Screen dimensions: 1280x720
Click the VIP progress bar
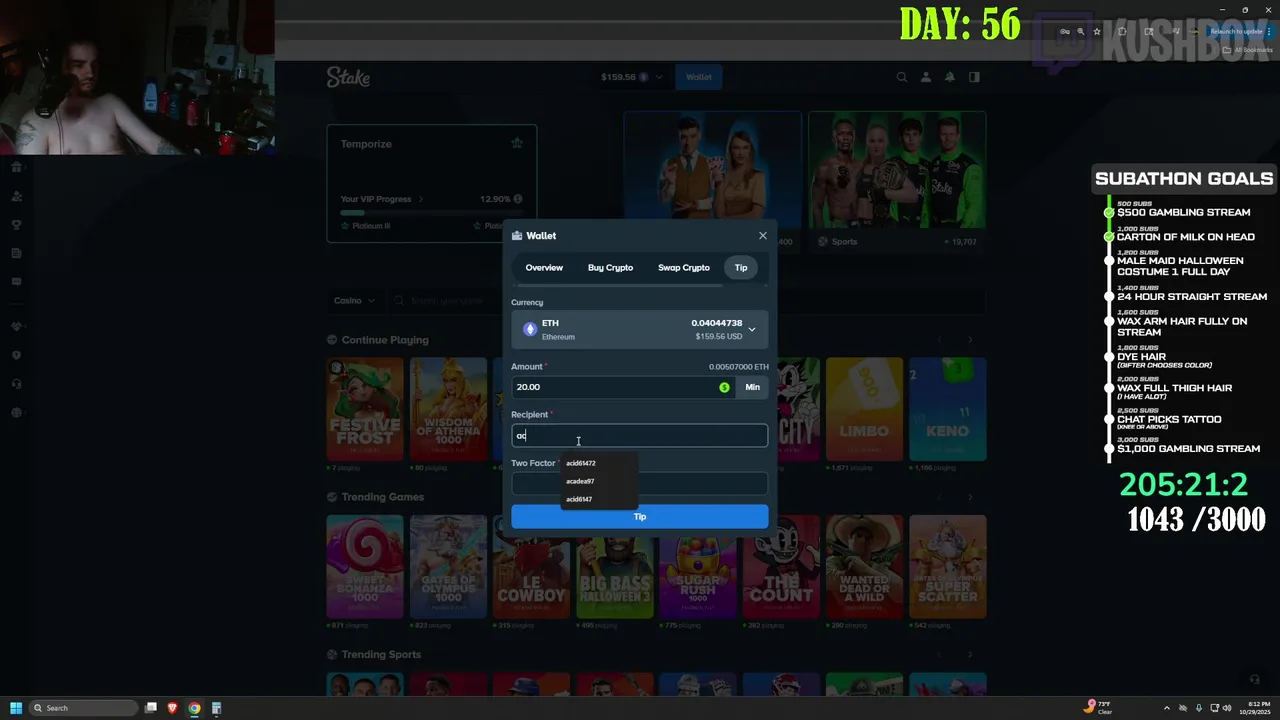[432, 212]
